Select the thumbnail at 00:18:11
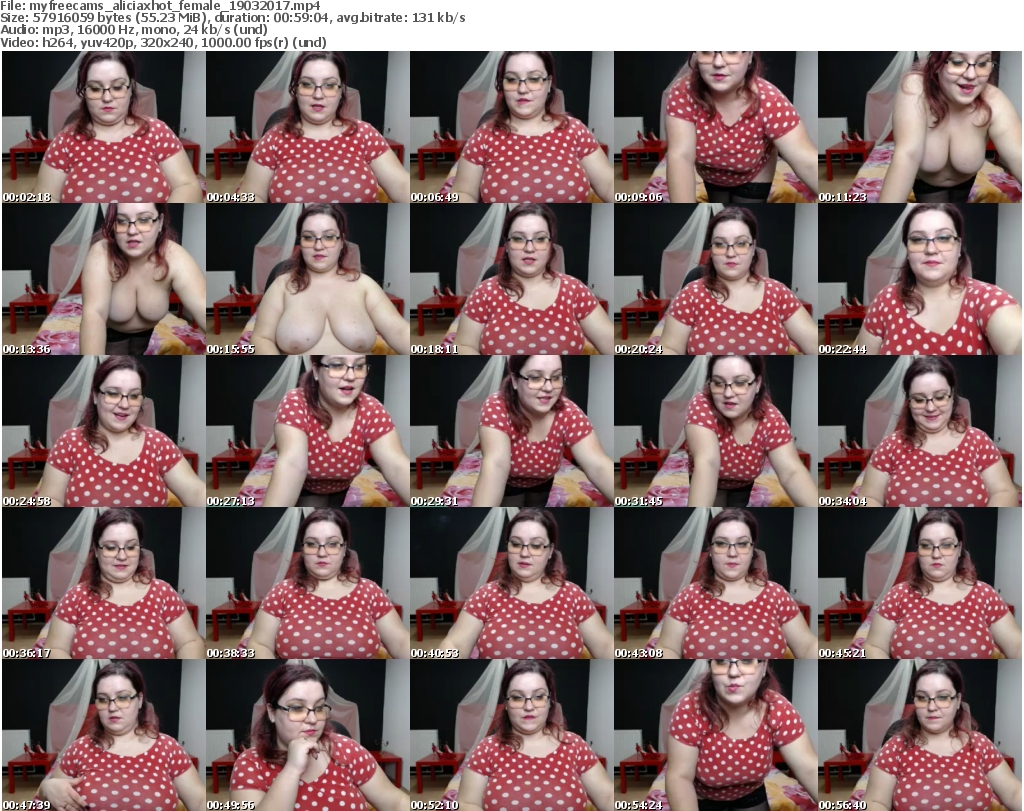Image resolution: width=1024 pixels, height=811 pixels. tap(511, 279)
